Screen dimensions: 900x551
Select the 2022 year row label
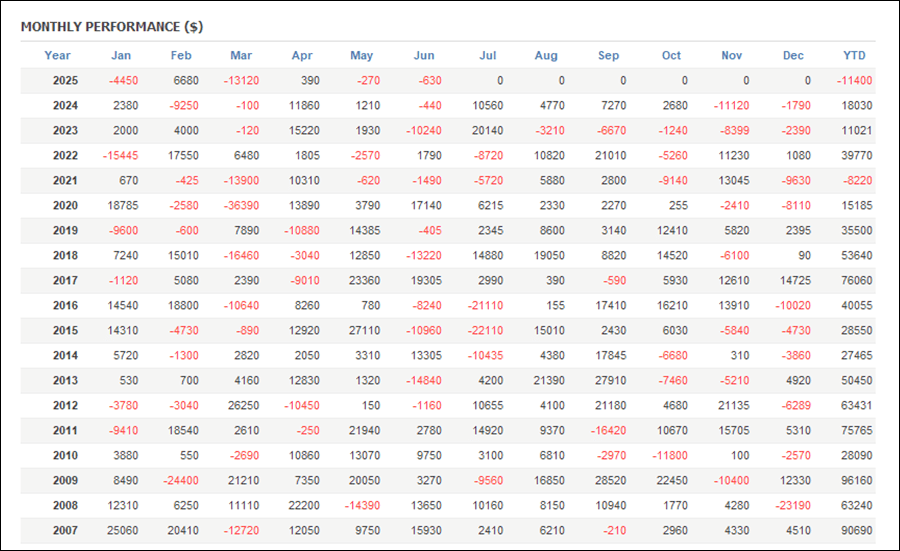tap(65, 156)
